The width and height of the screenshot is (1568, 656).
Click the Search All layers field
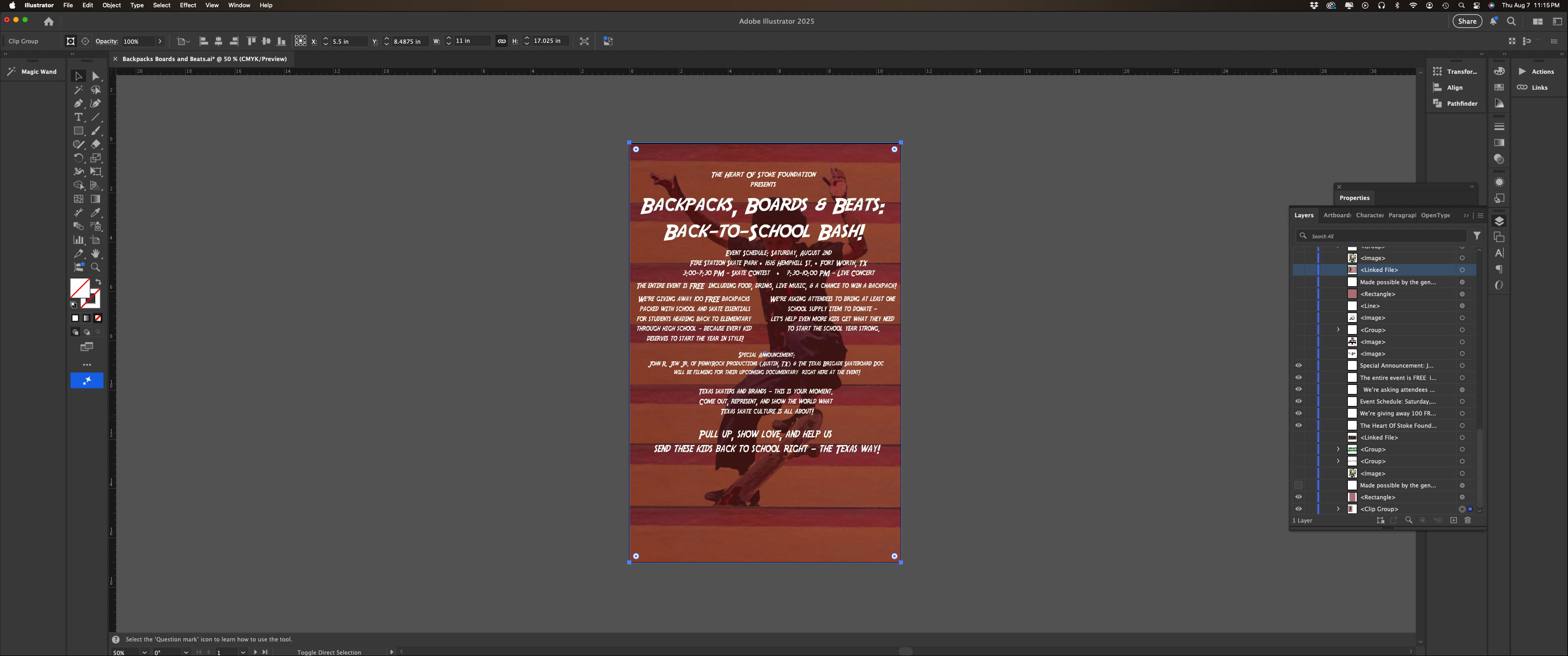(1382, 236)
